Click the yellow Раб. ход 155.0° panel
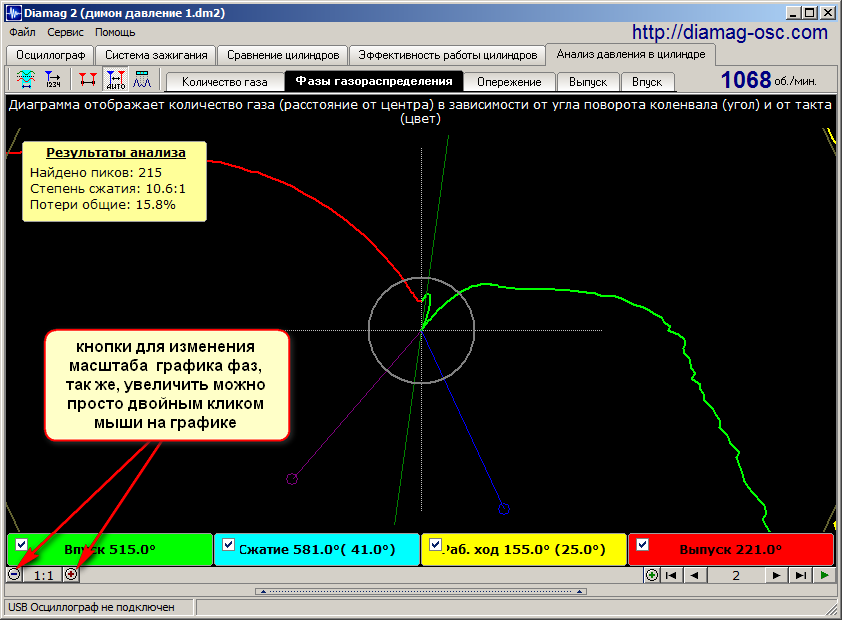Image resolution: width=842 pixels, height=620 pixels. point(524,550)
